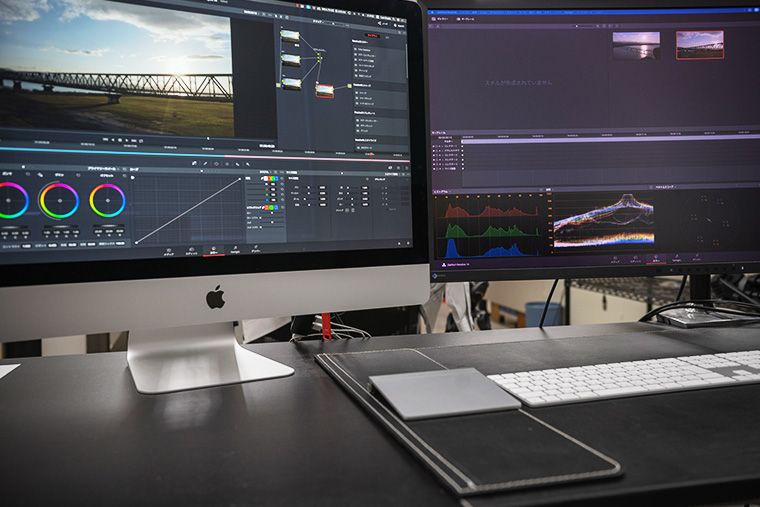Open the Fairlight page icon on left monitor
Image resolution: width=760 pixels, height=507 pixels.
[235, 249]
